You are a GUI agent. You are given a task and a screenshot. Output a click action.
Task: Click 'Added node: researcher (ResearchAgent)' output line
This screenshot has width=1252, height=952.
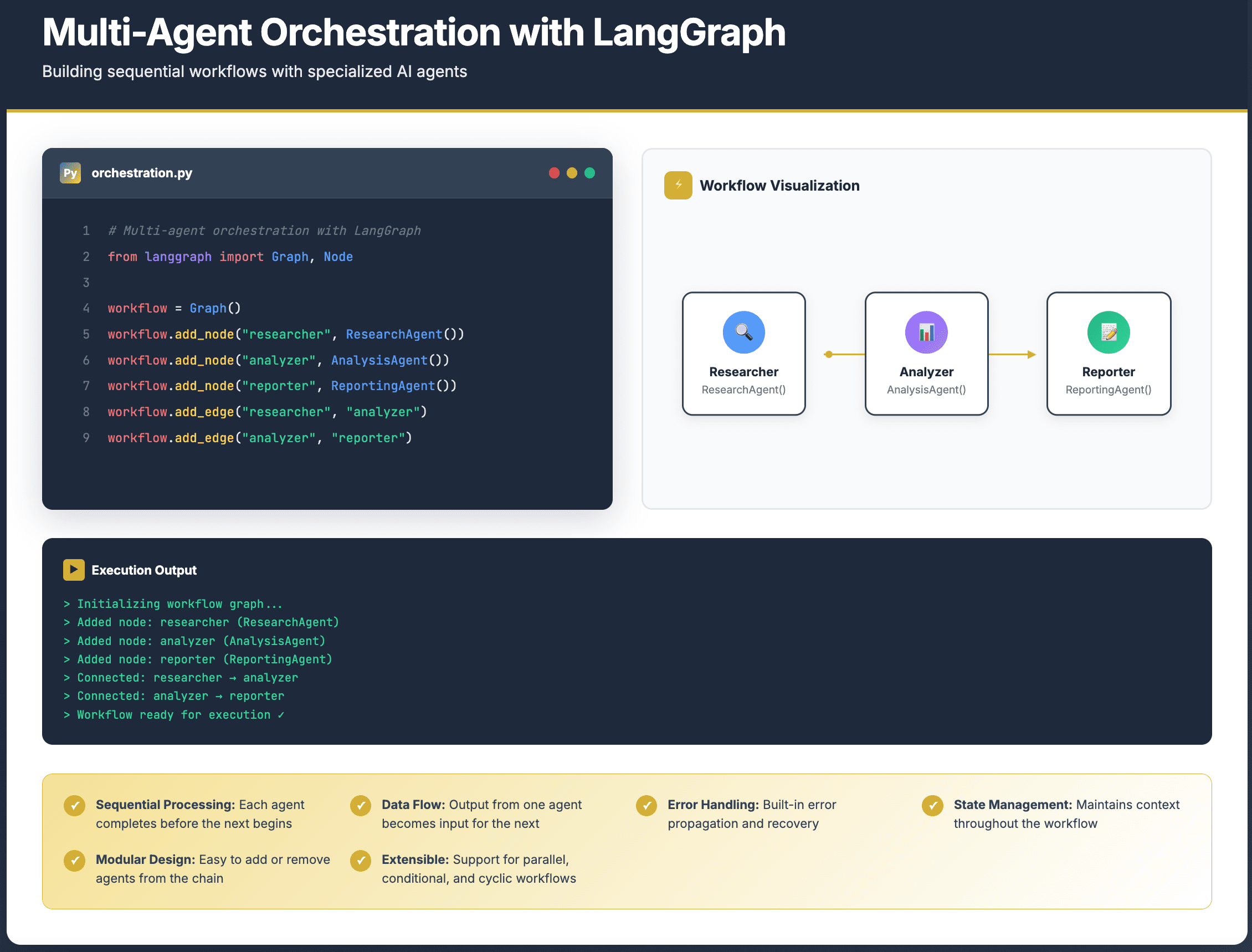[201, 622]
